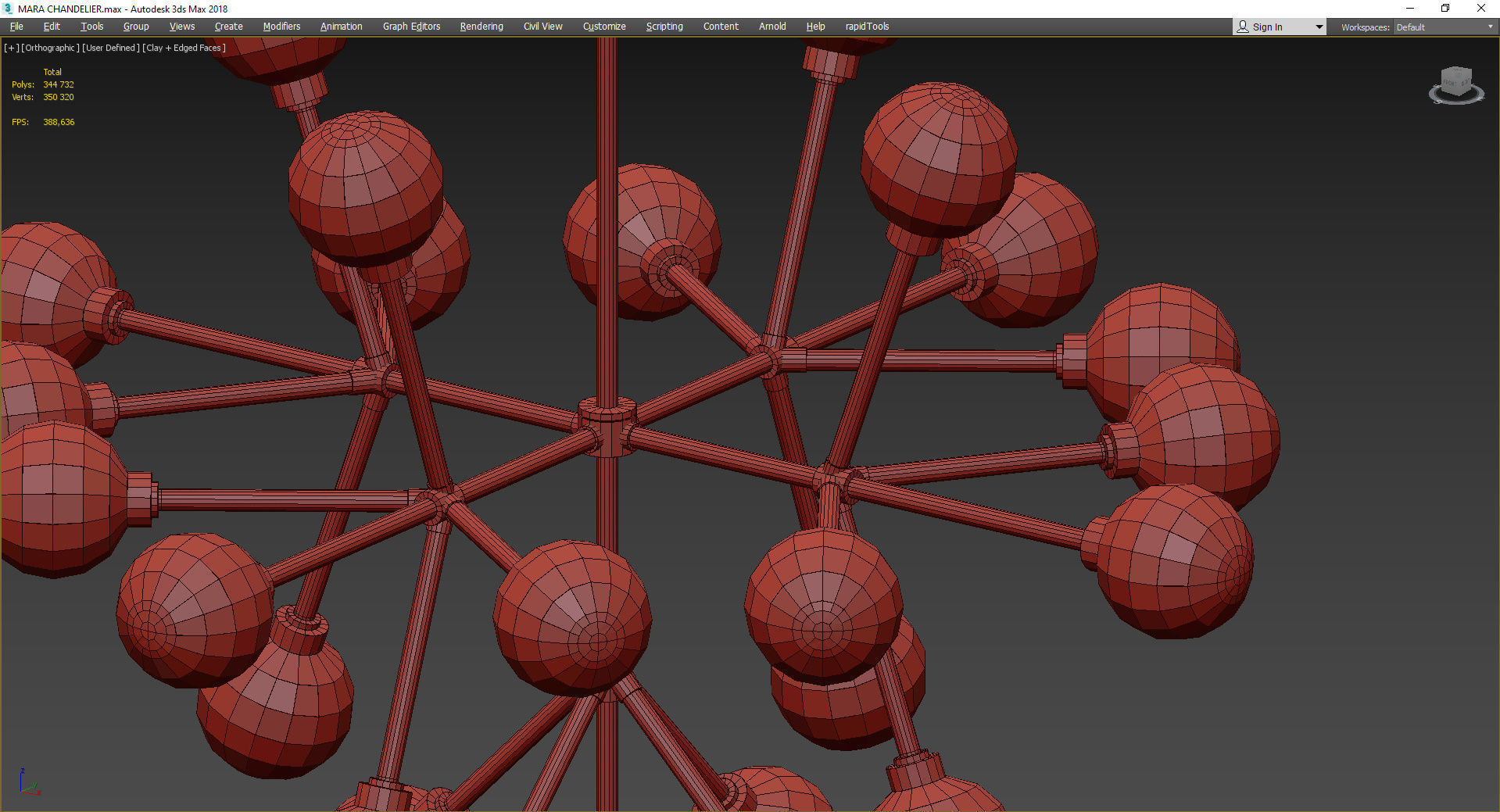Viewport: 1500px width, 812px height.
Task: Open the Help menu
Action: point(815,27)
